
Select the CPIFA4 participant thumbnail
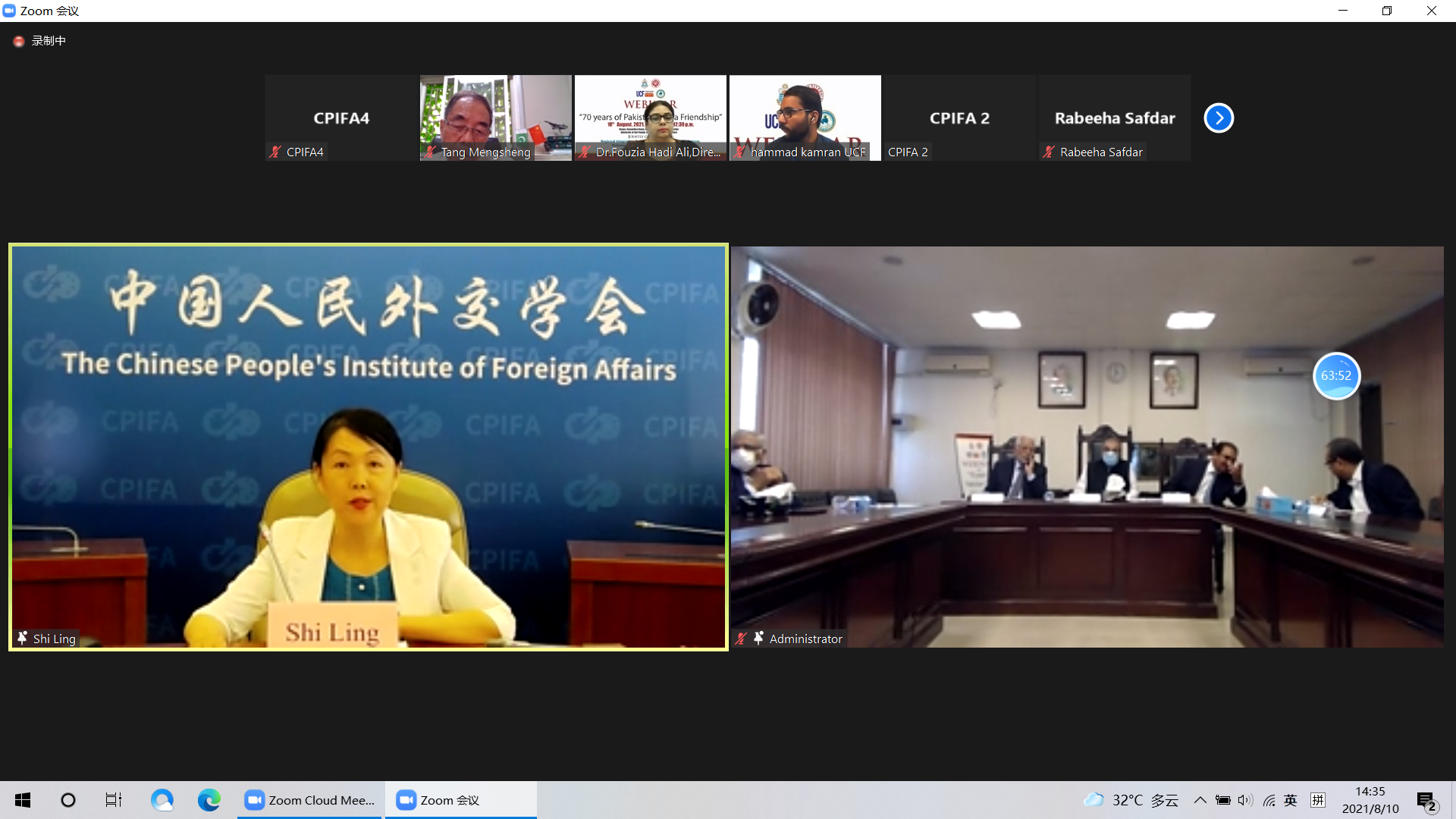pyautogui.click(x=341, y=118)
